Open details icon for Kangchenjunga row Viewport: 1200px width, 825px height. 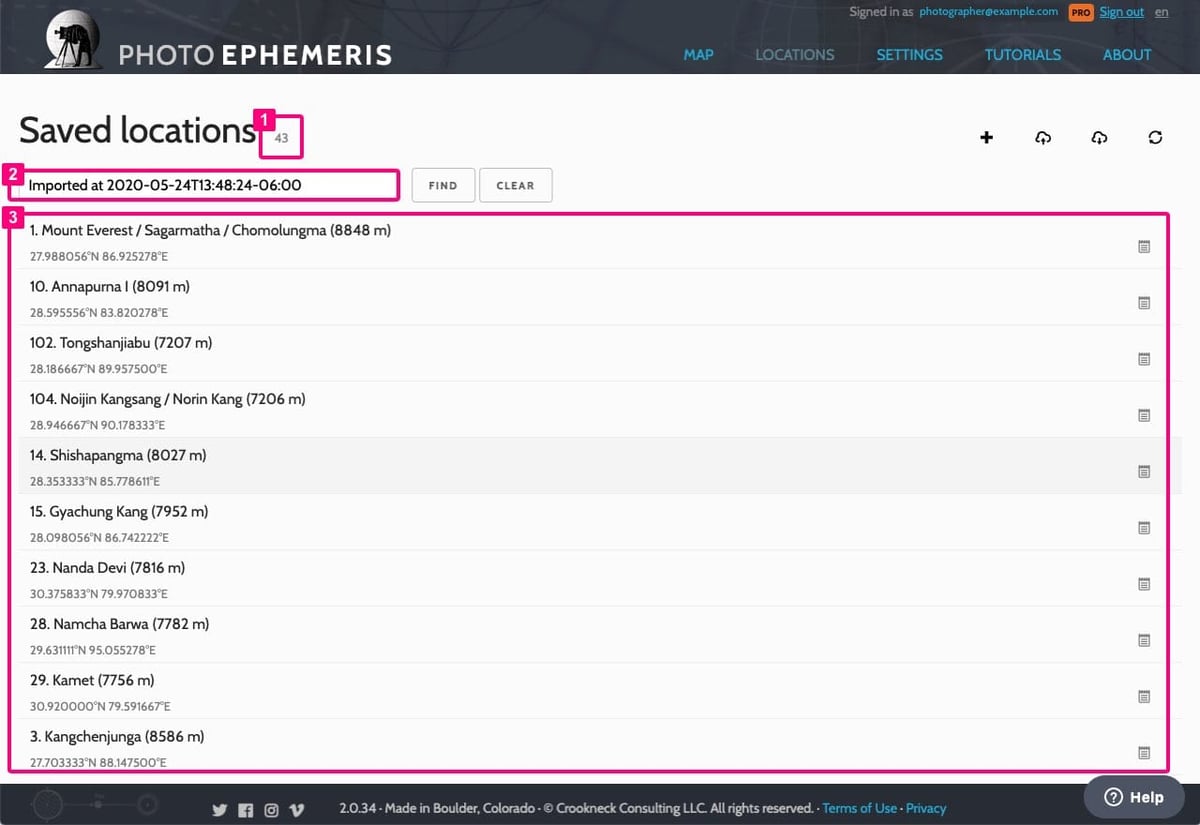[1144, 752]
